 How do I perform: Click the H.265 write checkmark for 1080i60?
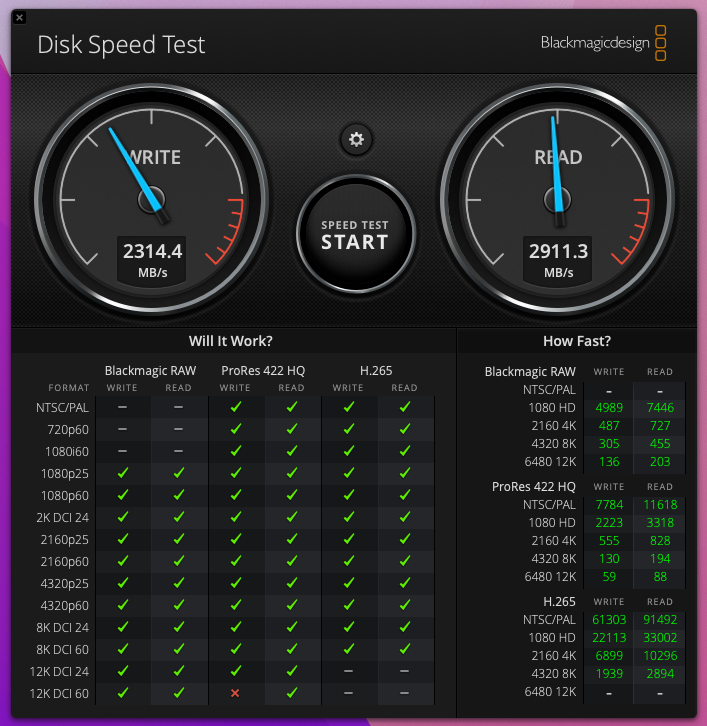coord(349,451)
